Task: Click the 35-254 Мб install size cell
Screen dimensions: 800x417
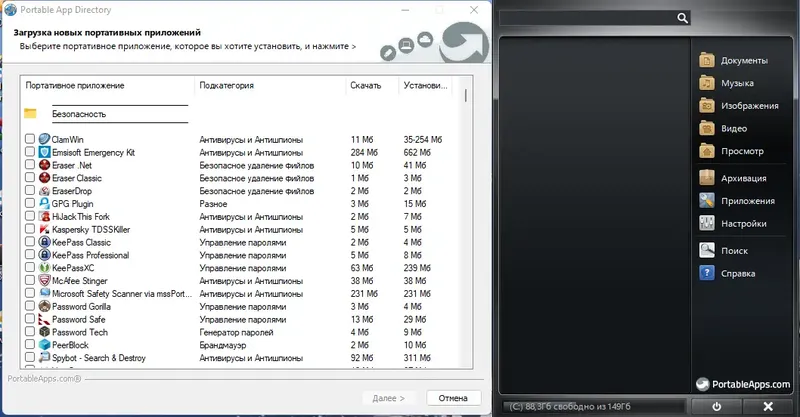Action: point(423,139)
